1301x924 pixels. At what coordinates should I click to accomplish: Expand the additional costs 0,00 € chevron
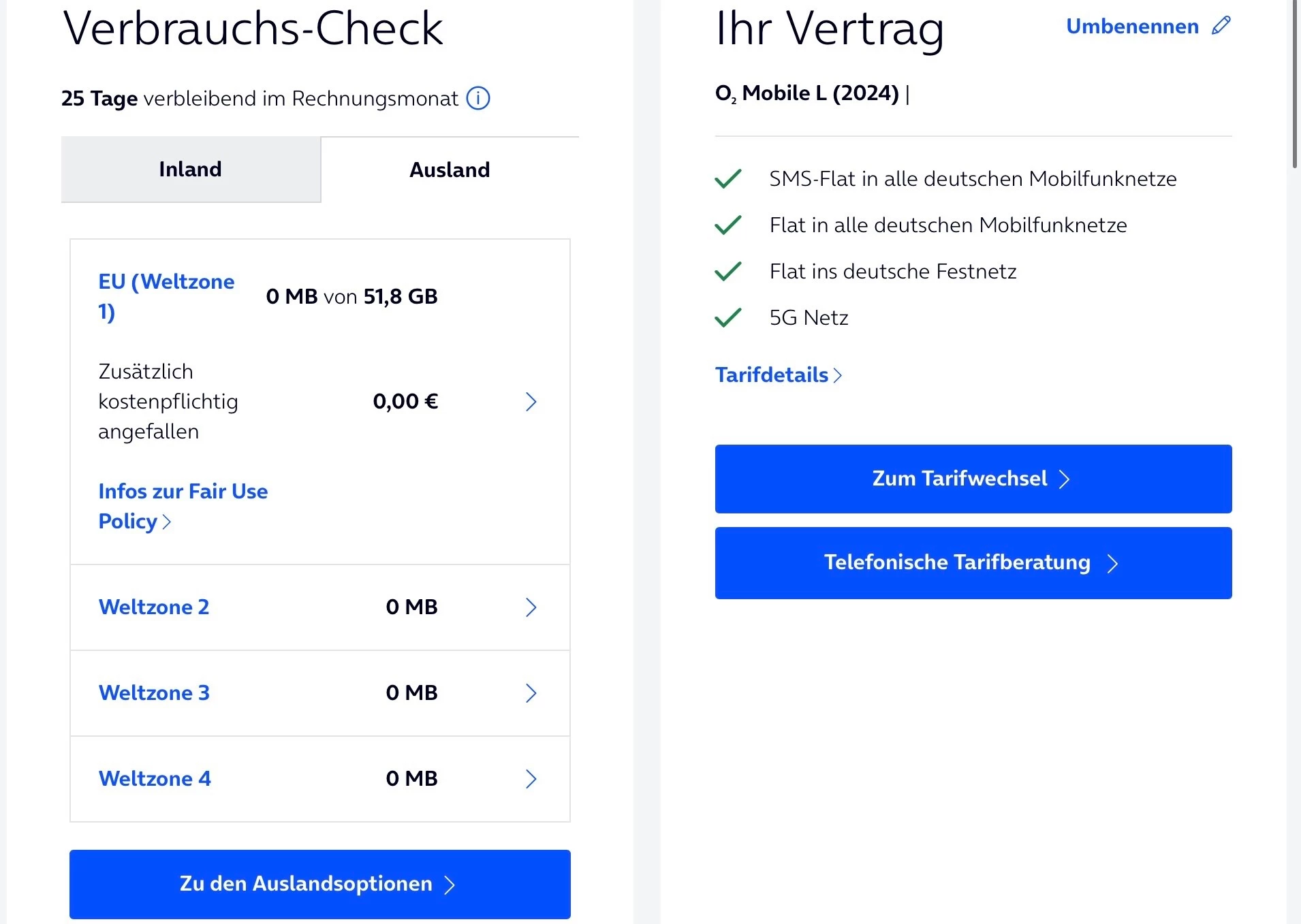pos(531,402)
